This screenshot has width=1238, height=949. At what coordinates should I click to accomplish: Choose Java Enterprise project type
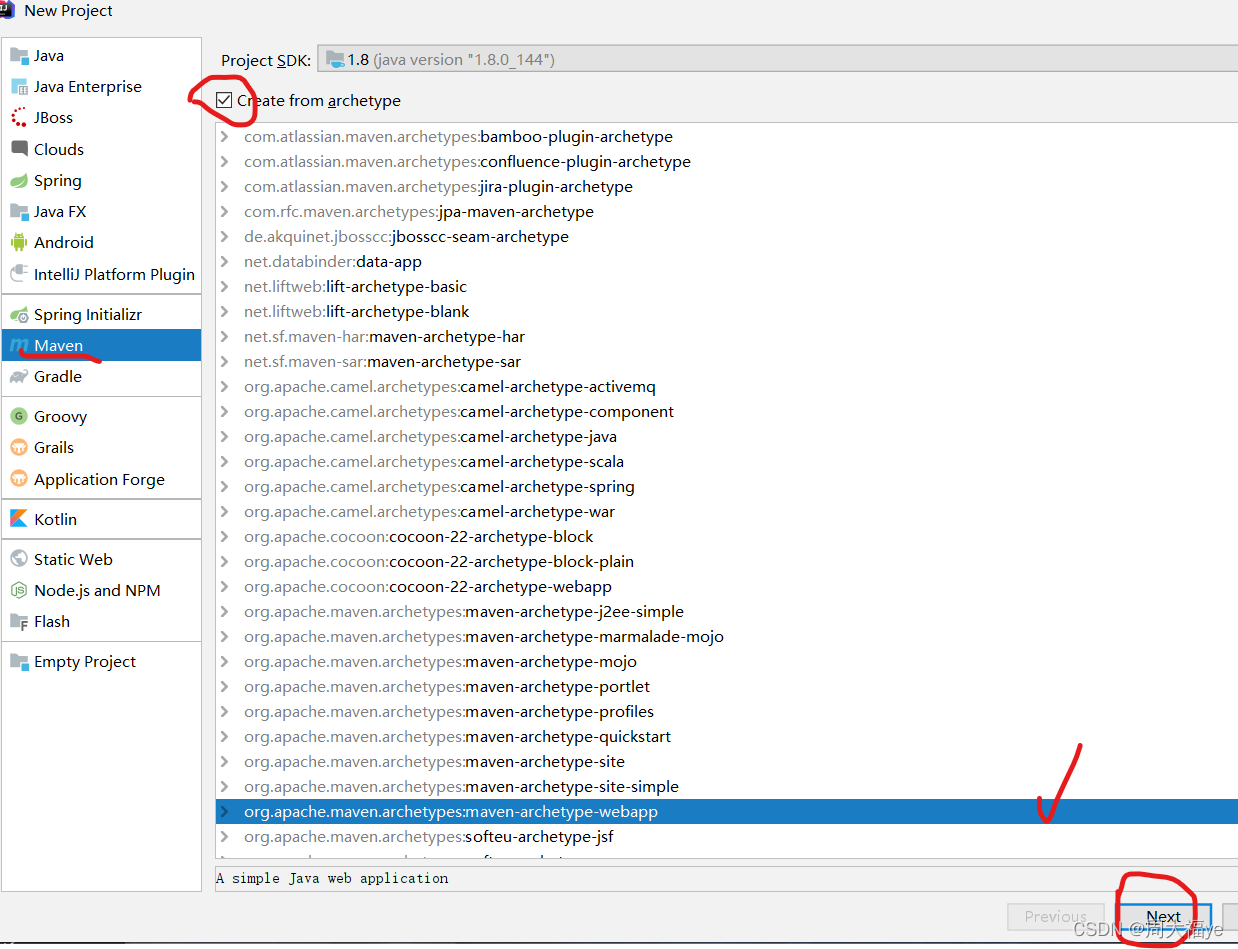coord(101,87)
